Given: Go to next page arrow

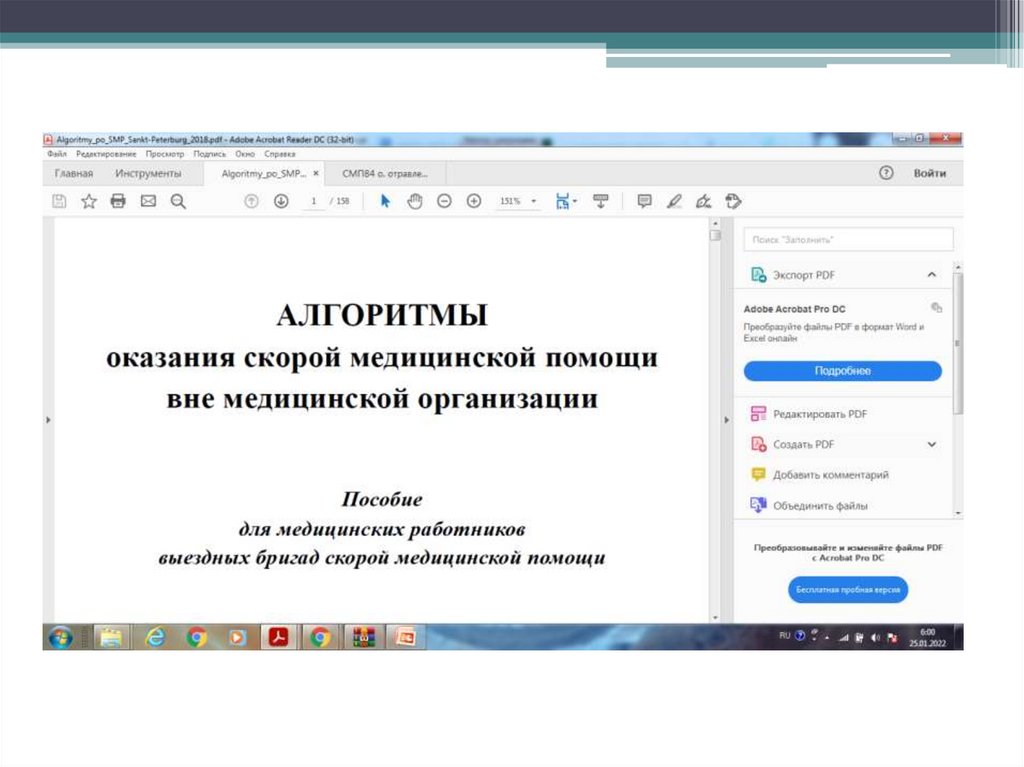Looking at the screenshot, I should point(281,201).
